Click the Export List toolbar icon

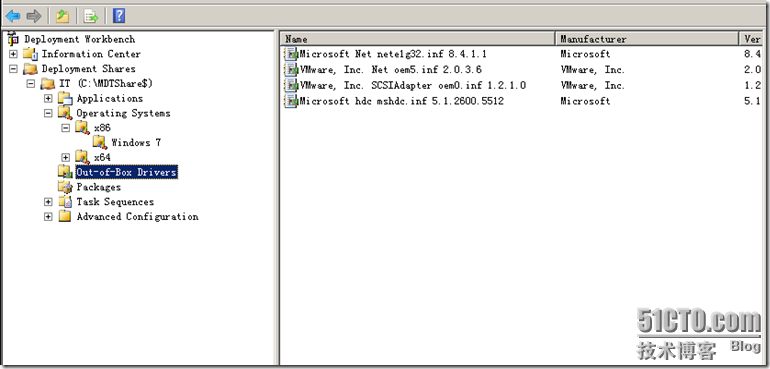(91, 16)
